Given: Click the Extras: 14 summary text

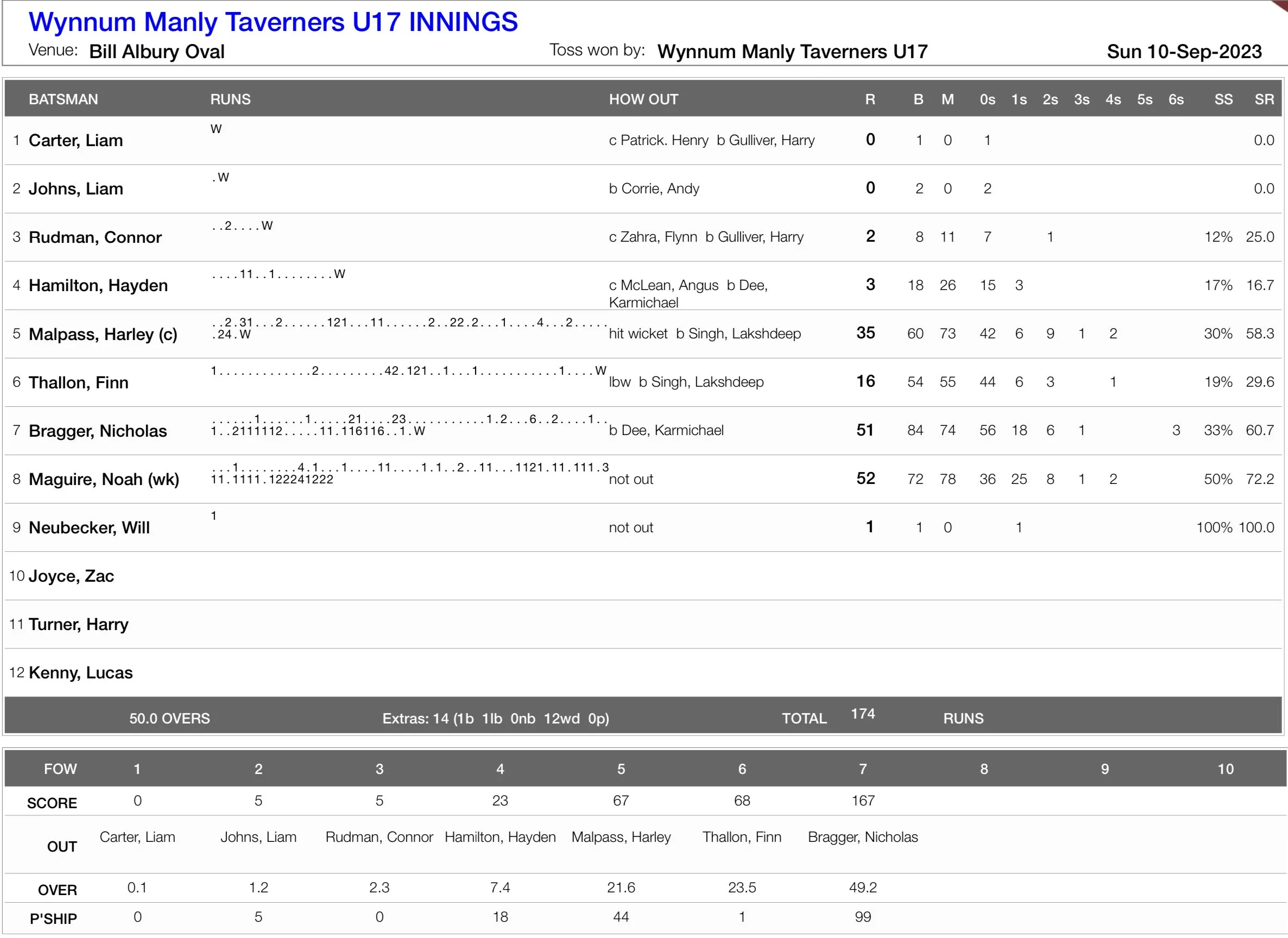Looking at the screenshot, I should (495, 719).
